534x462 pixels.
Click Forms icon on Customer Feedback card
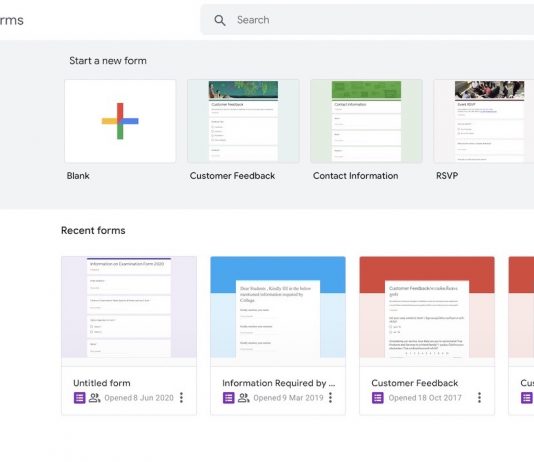pyautogui.click(x=378, y=398)
